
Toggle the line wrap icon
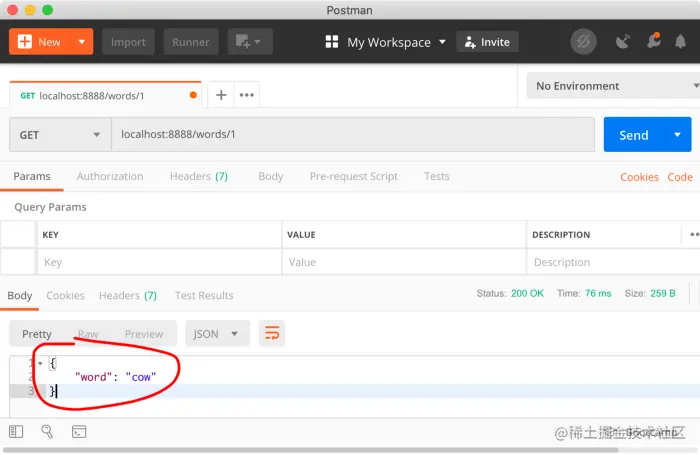[x=272, y=334]
